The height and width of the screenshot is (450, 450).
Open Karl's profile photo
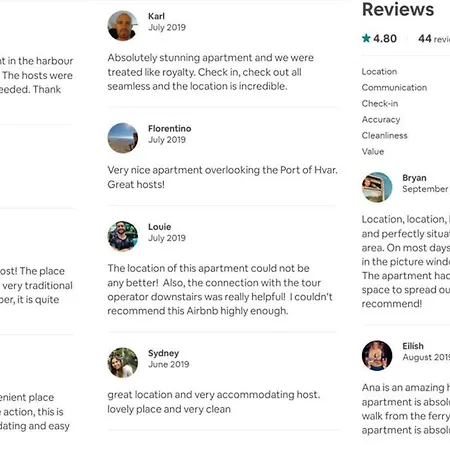[x=123, y=26]
